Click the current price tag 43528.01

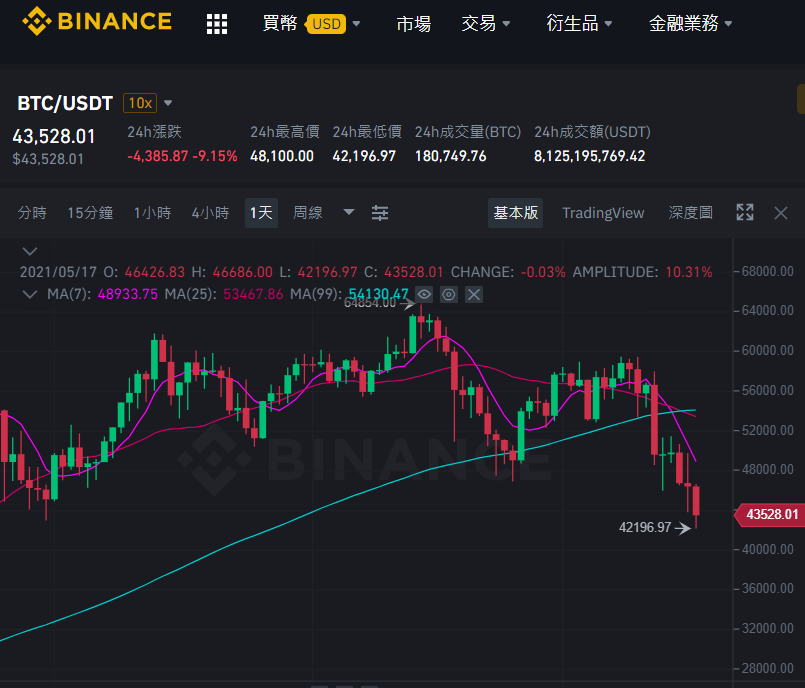770,514
